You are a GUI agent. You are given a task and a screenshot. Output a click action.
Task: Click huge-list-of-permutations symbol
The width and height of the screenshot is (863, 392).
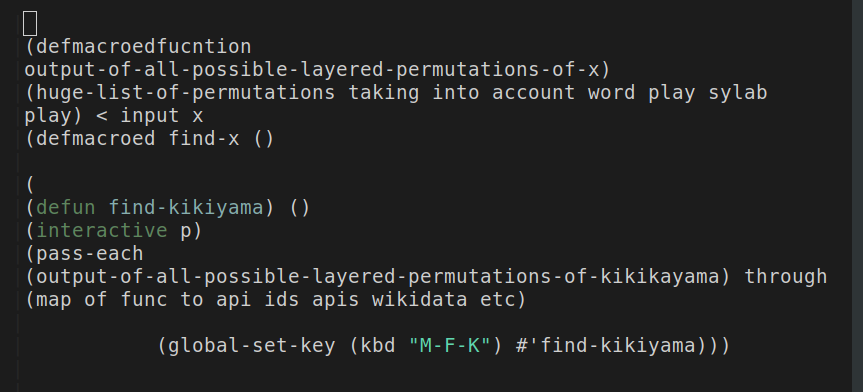click(185, 92)
